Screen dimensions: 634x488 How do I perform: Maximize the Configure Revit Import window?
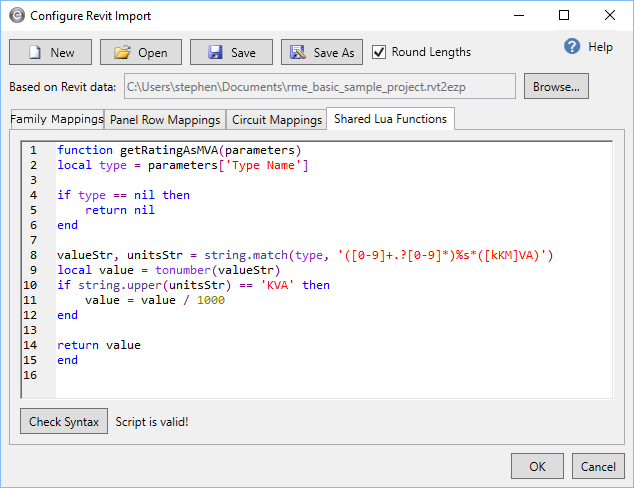pos(564,16)
